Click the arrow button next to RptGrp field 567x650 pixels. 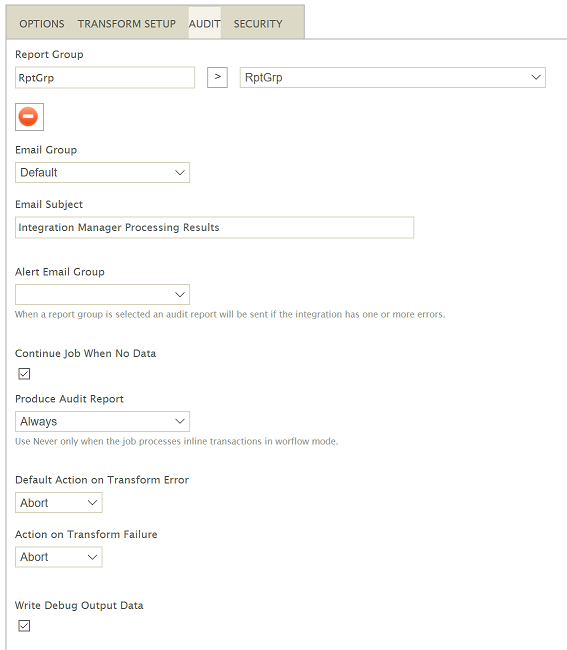[x=217, y=77]
